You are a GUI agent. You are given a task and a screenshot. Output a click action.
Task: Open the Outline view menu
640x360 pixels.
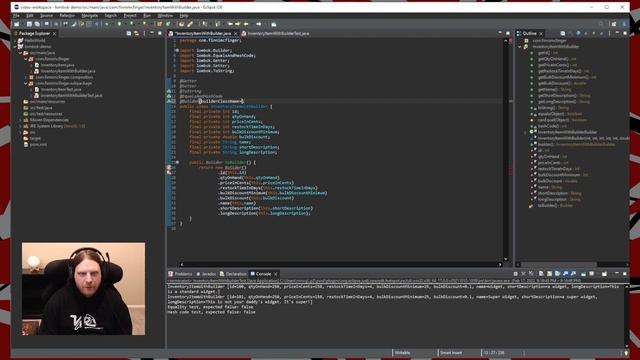609,33
